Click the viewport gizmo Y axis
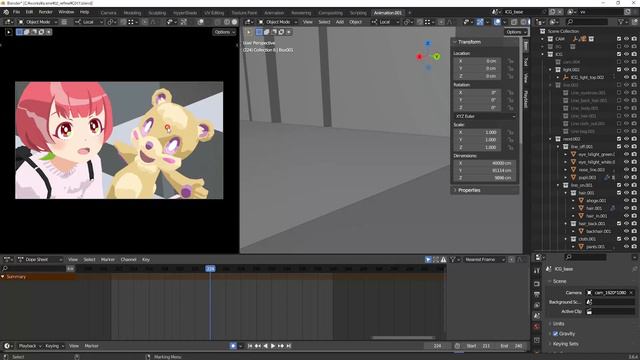The width and height of the screenshot is (640, 360). (x=437, y=57)
